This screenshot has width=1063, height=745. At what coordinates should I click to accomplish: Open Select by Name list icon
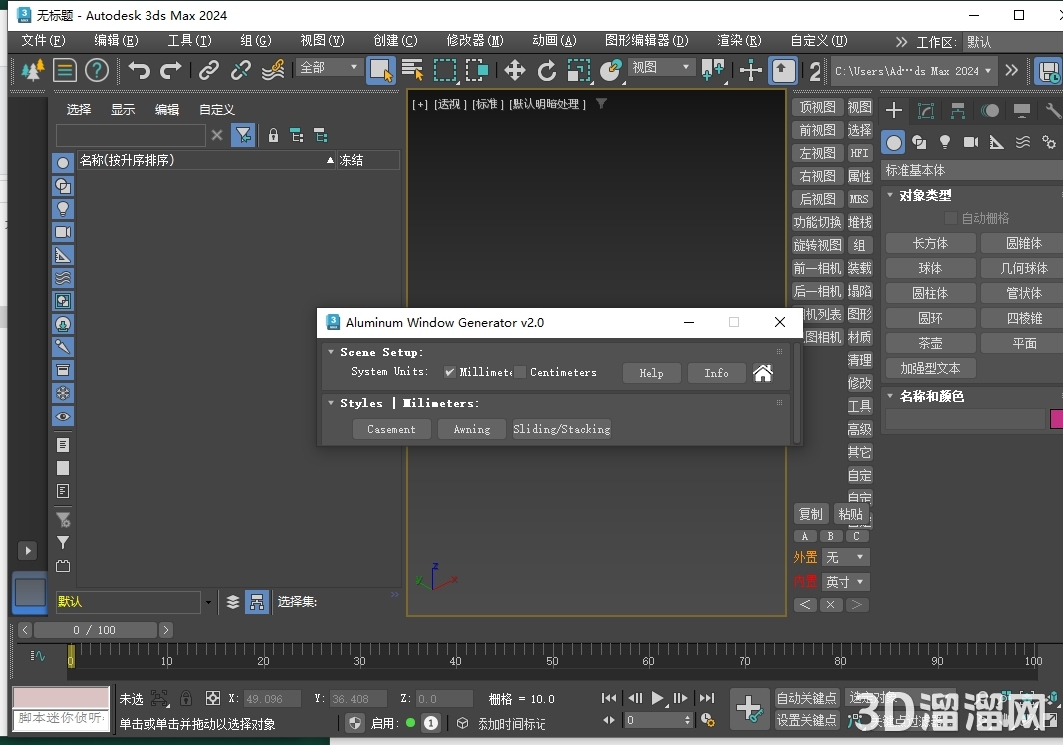click(x=412, y=70)
